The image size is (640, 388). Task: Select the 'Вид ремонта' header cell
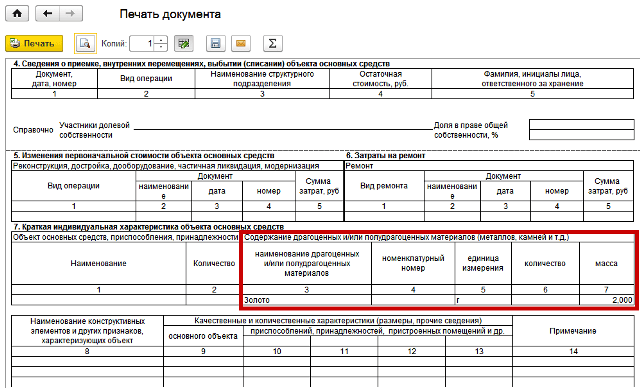click(x=384, y=186)
